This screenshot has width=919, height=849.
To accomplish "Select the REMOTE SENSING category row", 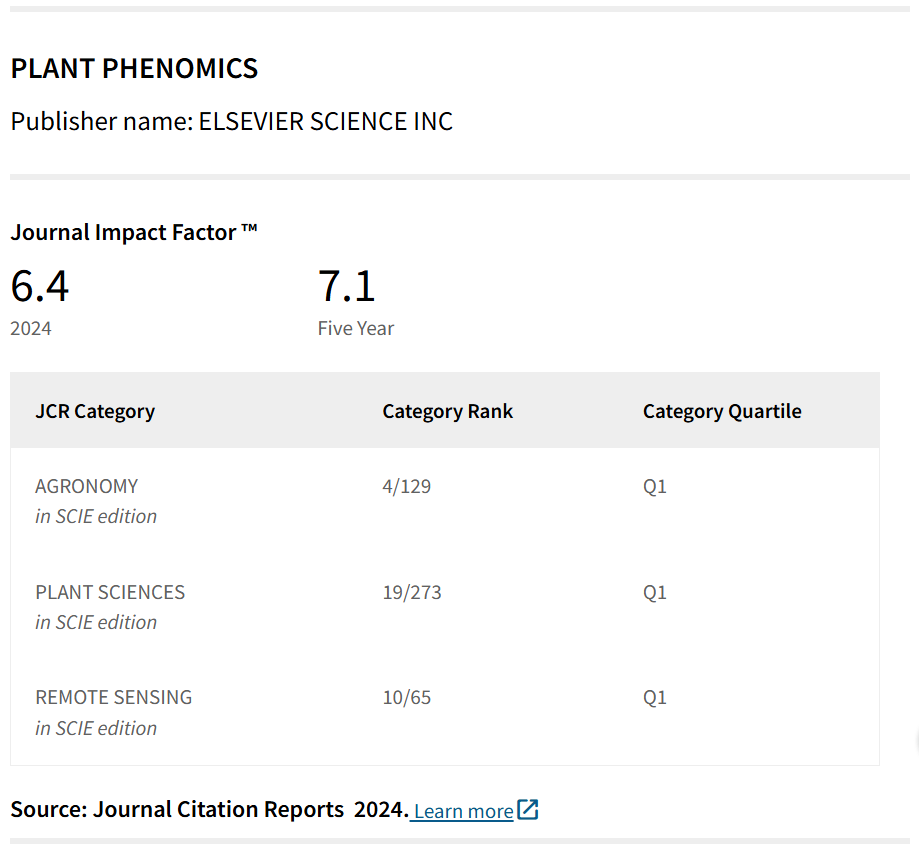I will tap(113, 697).
